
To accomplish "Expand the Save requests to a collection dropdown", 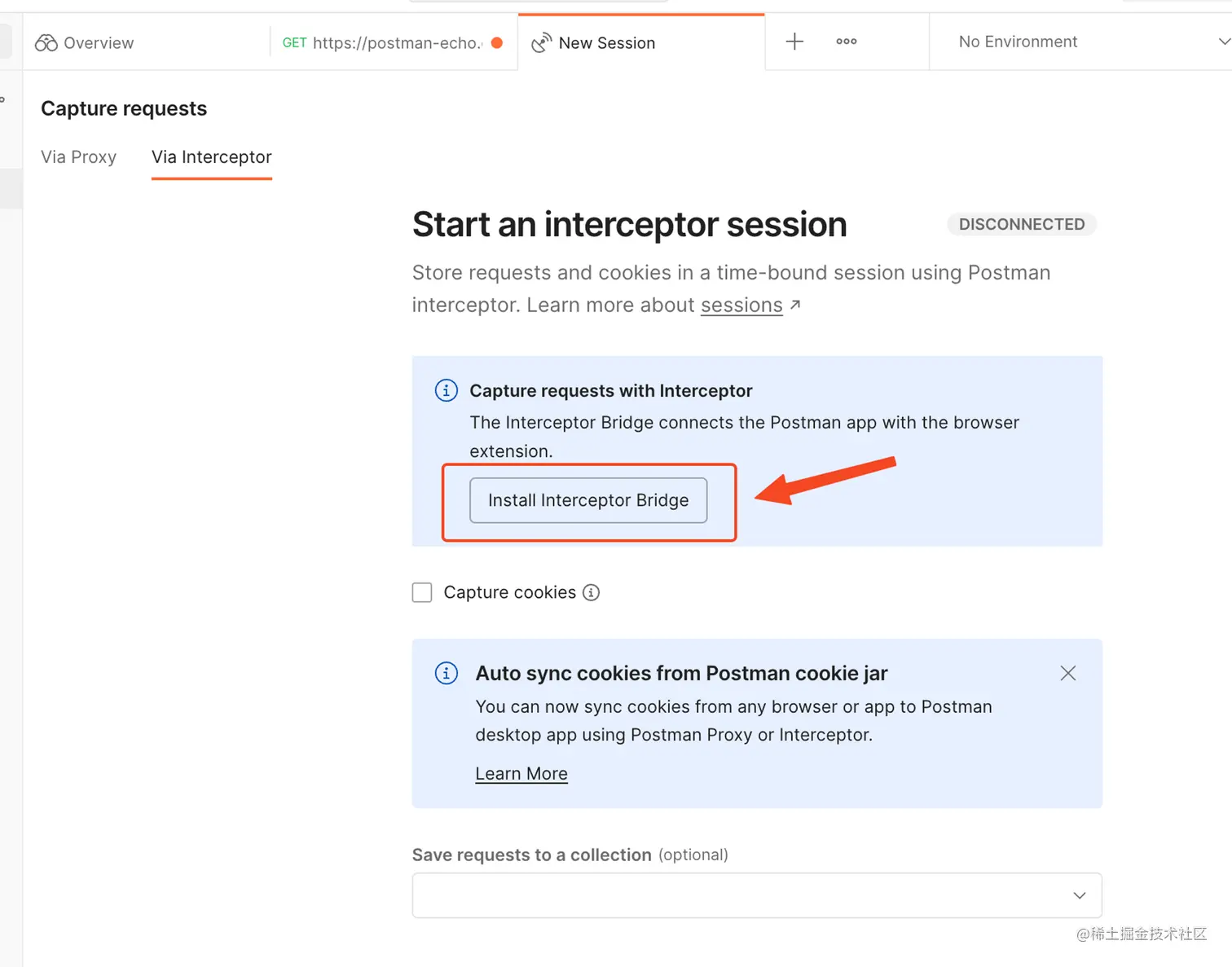I will (x=1080, y=895).
